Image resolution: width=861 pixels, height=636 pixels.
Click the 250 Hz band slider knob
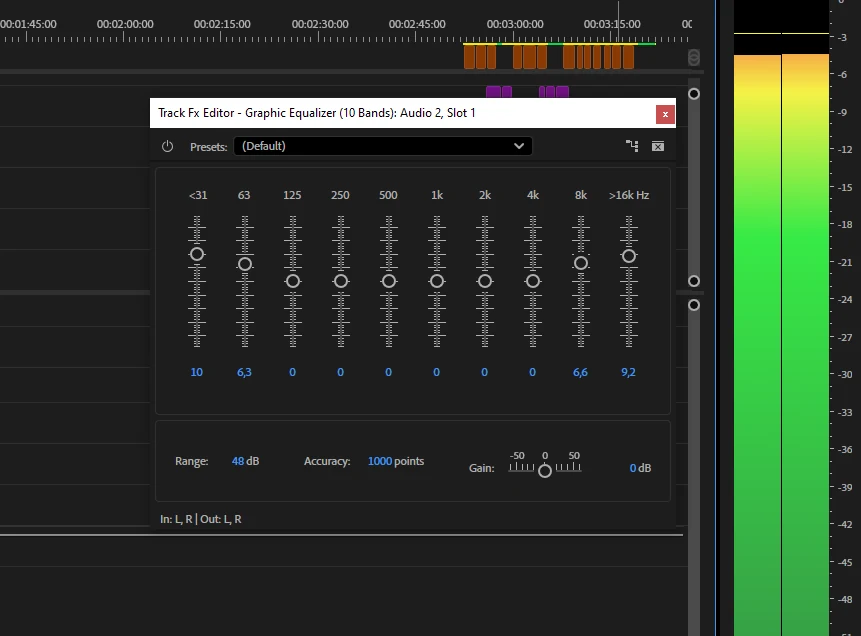pos(341,281)
